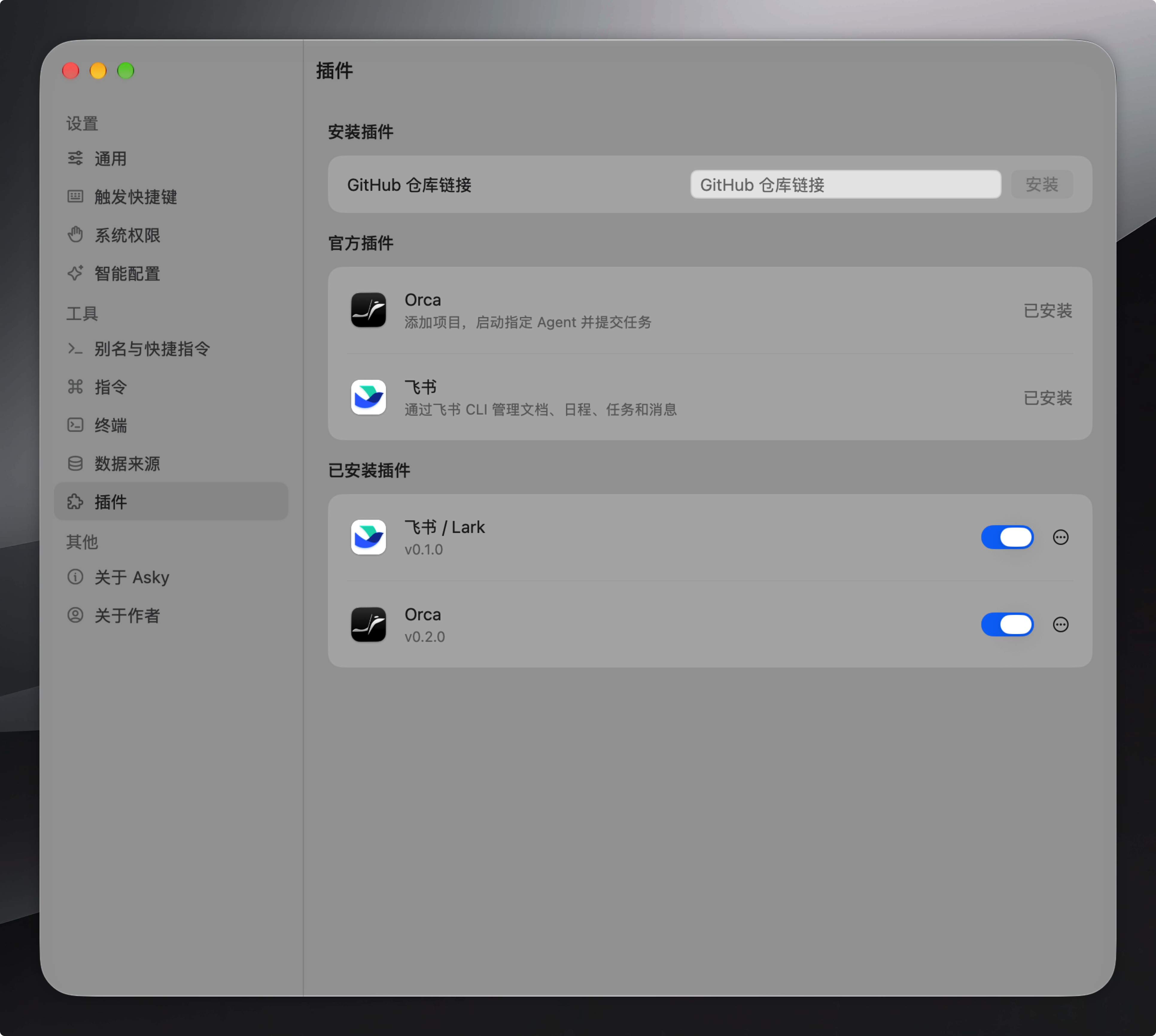Click the 飞书 app icon under 官方插件
This screenshot has width=1156, height=1036.
pos(369,397)
